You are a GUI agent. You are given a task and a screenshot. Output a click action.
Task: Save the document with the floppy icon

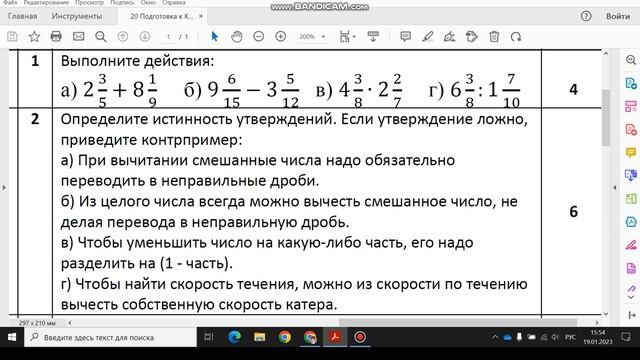tap(12, 37)
